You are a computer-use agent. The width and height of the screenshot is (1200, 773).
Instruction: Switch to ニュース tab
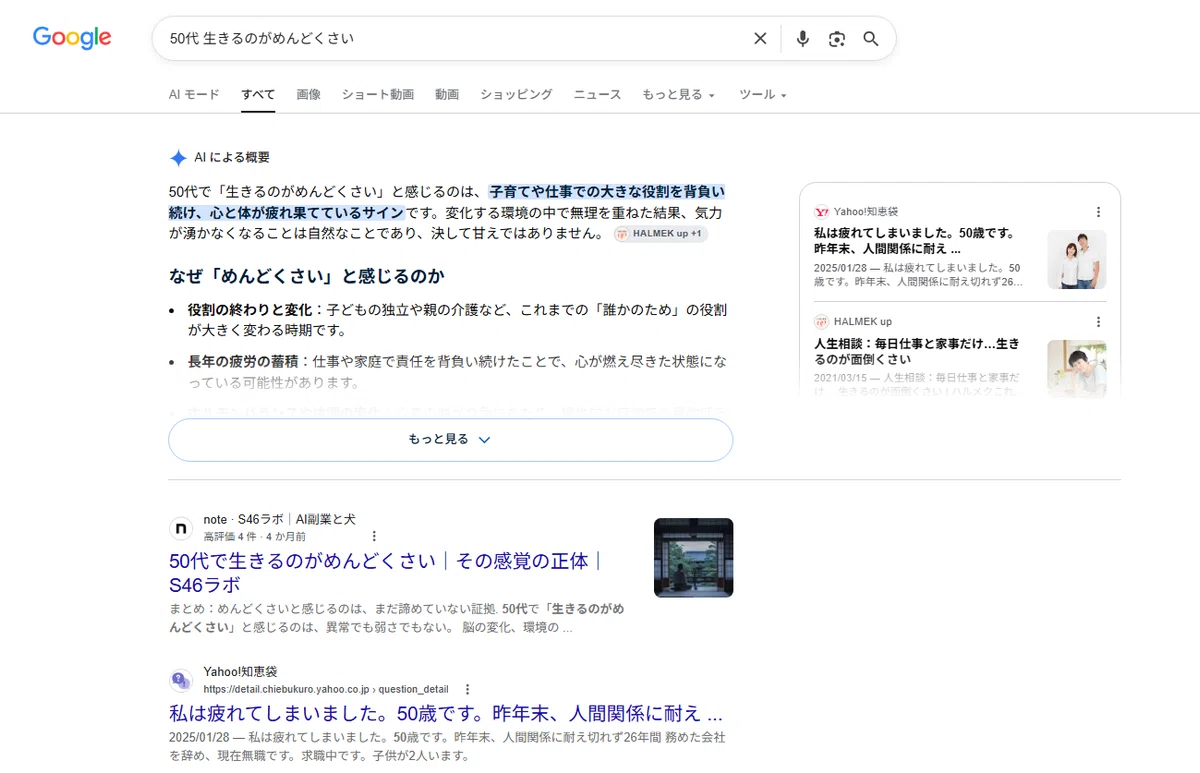[x=597, y=94]
